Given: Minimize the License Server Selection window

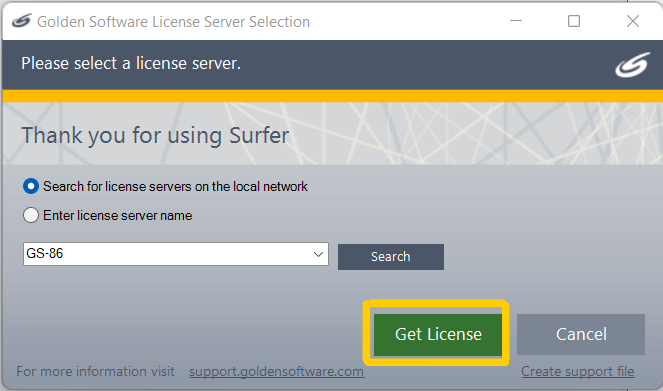Looking at the screenshot, I should point(516,21).
